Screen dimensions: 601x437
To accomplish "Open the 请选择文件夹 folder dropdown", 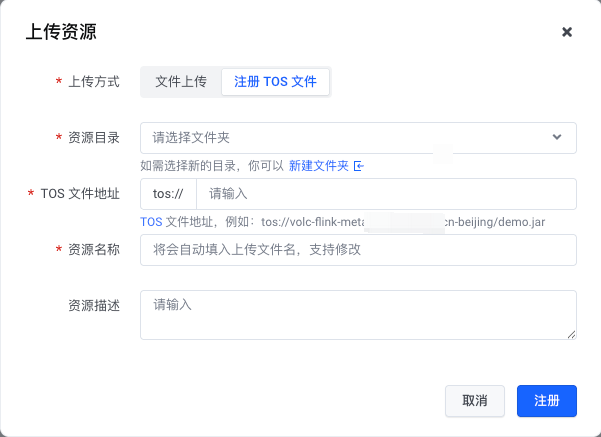I will [350, 138].
